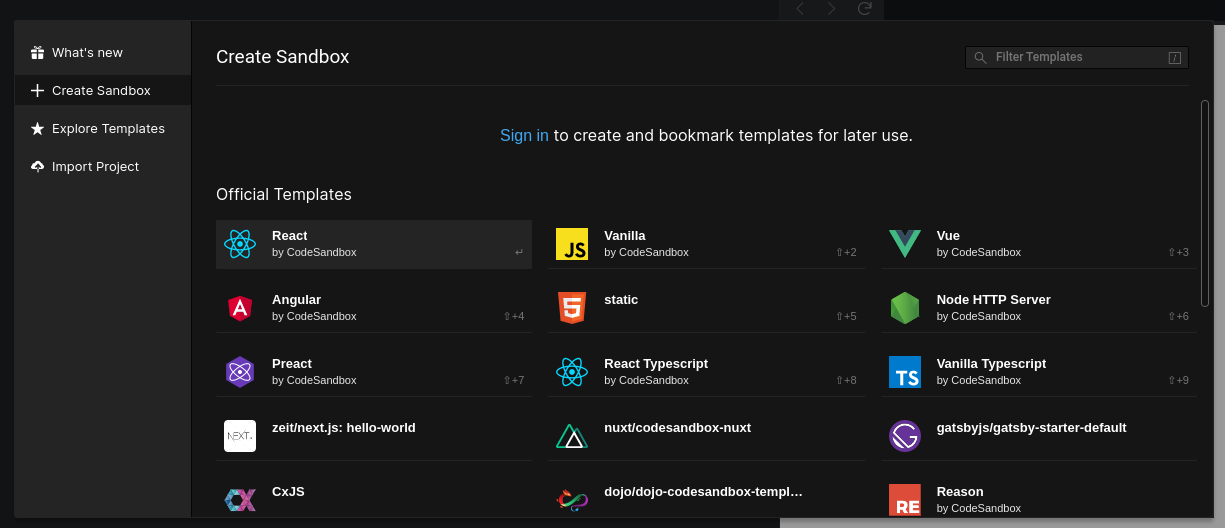Open the What's new section
The image size is (1225, 528).
pos(103,52)
